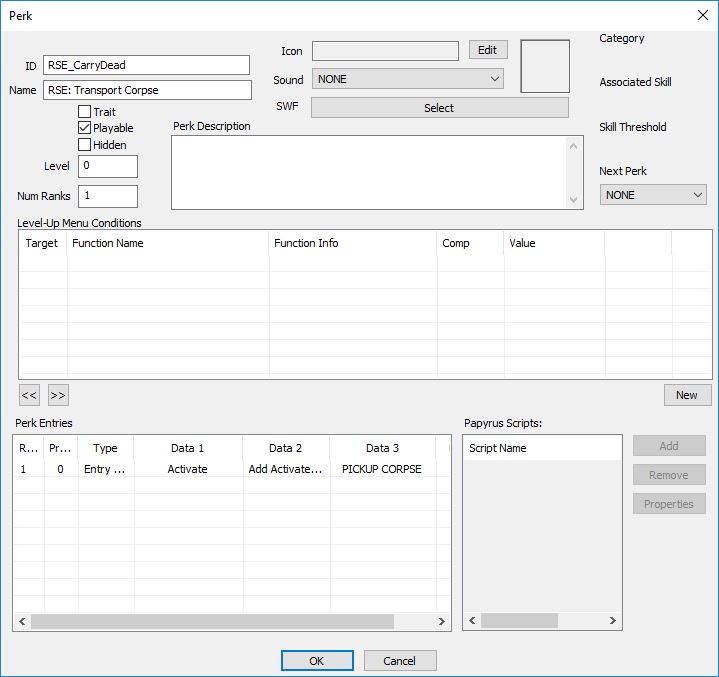Click the SWF Select button
Image resolution: width=719 pixels, height=677 pixels.
tap(440, 108)
